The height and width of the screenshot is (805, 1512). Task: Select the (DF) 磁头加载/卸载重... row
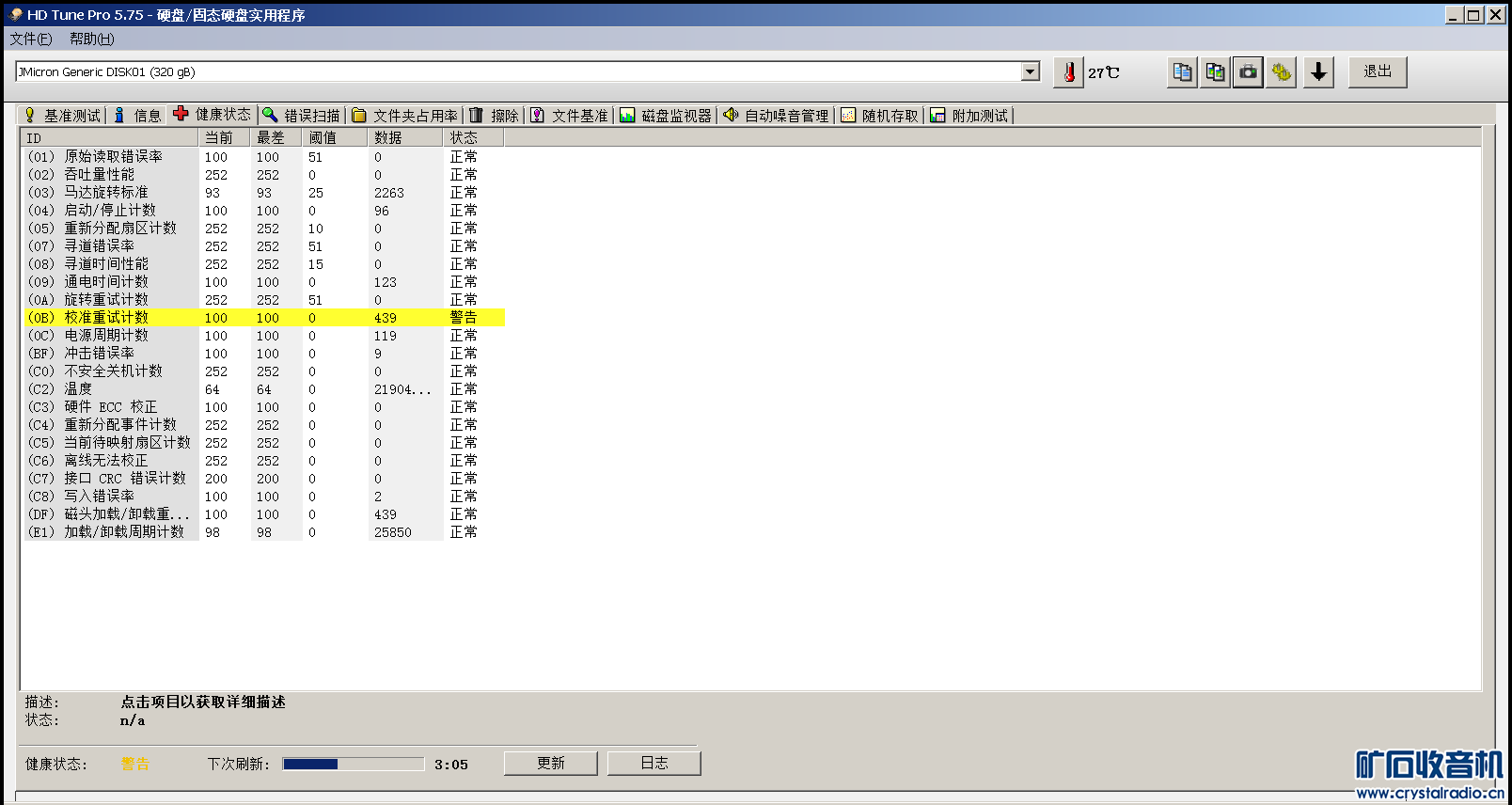point(264,514)
